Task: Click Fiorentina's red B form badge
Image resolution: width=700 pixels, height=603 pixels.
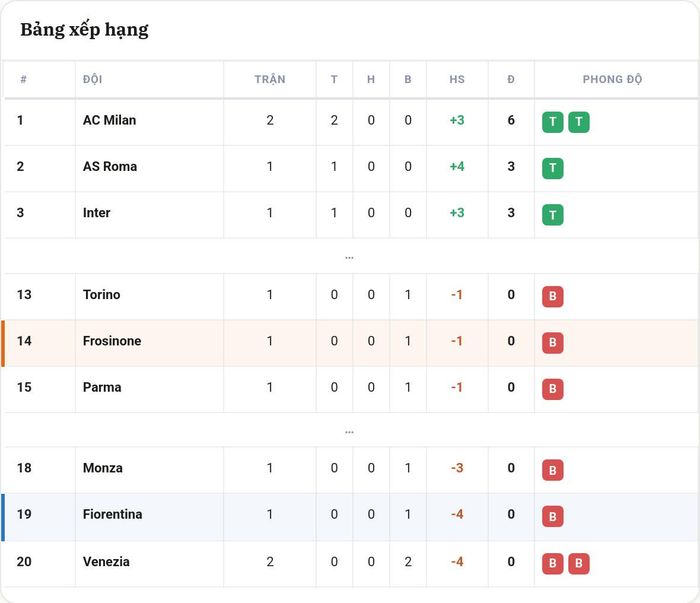Action: point(553,516)
